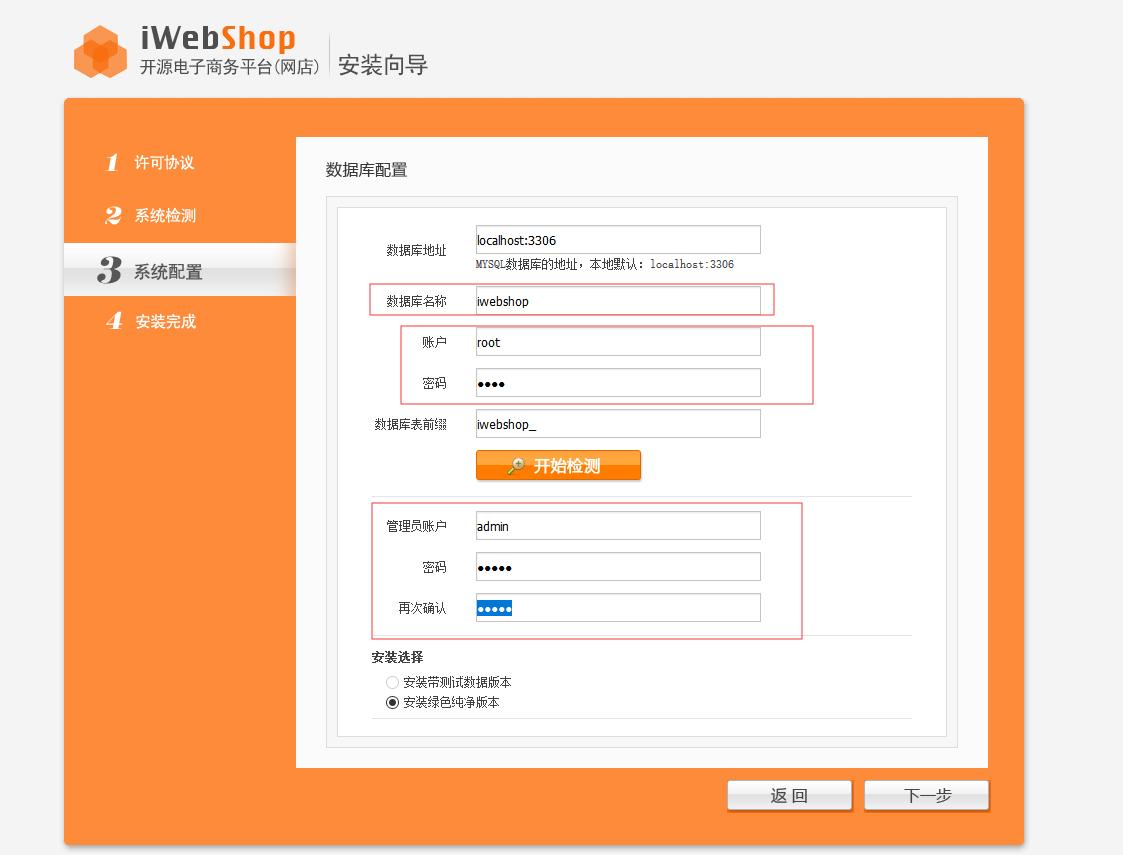
Task: Click the 数据库表前缀 field showing iwebshop_
Action: [617, 423]
